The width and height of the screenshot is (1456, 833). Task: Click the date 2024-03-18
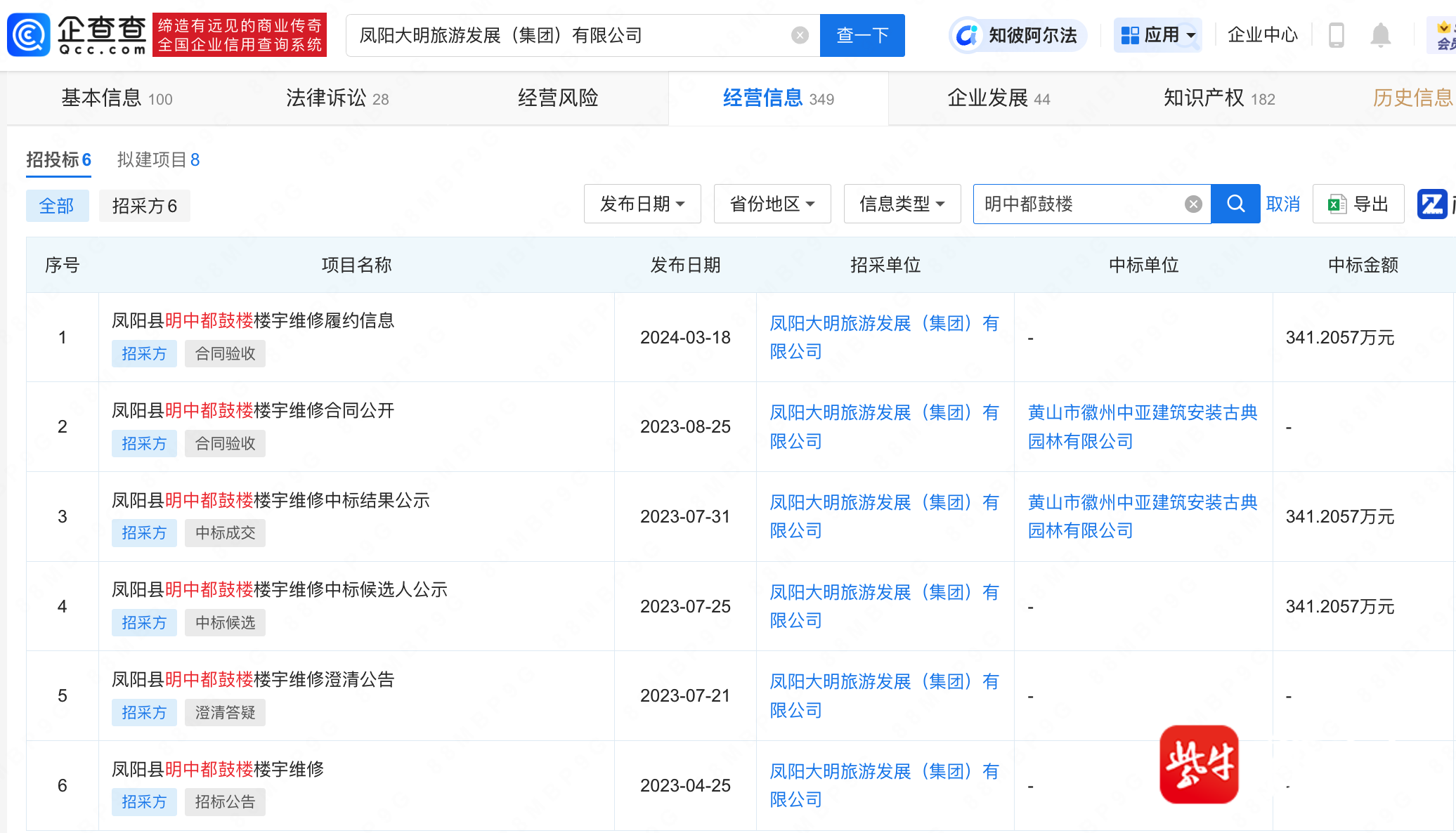(685, 337)
